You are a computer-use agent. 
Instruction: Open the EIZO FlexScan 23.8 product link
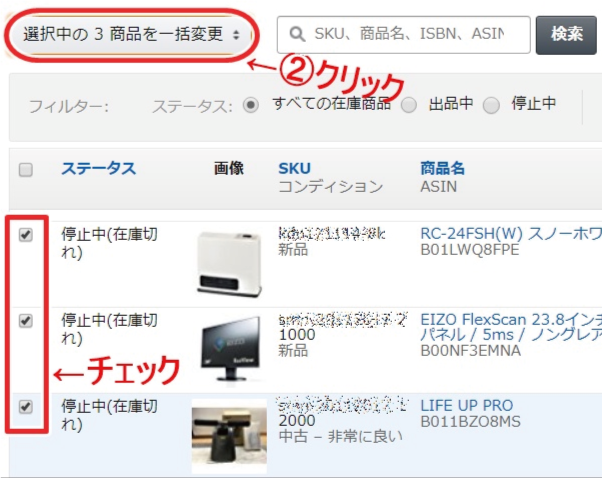tap(511, 320)
